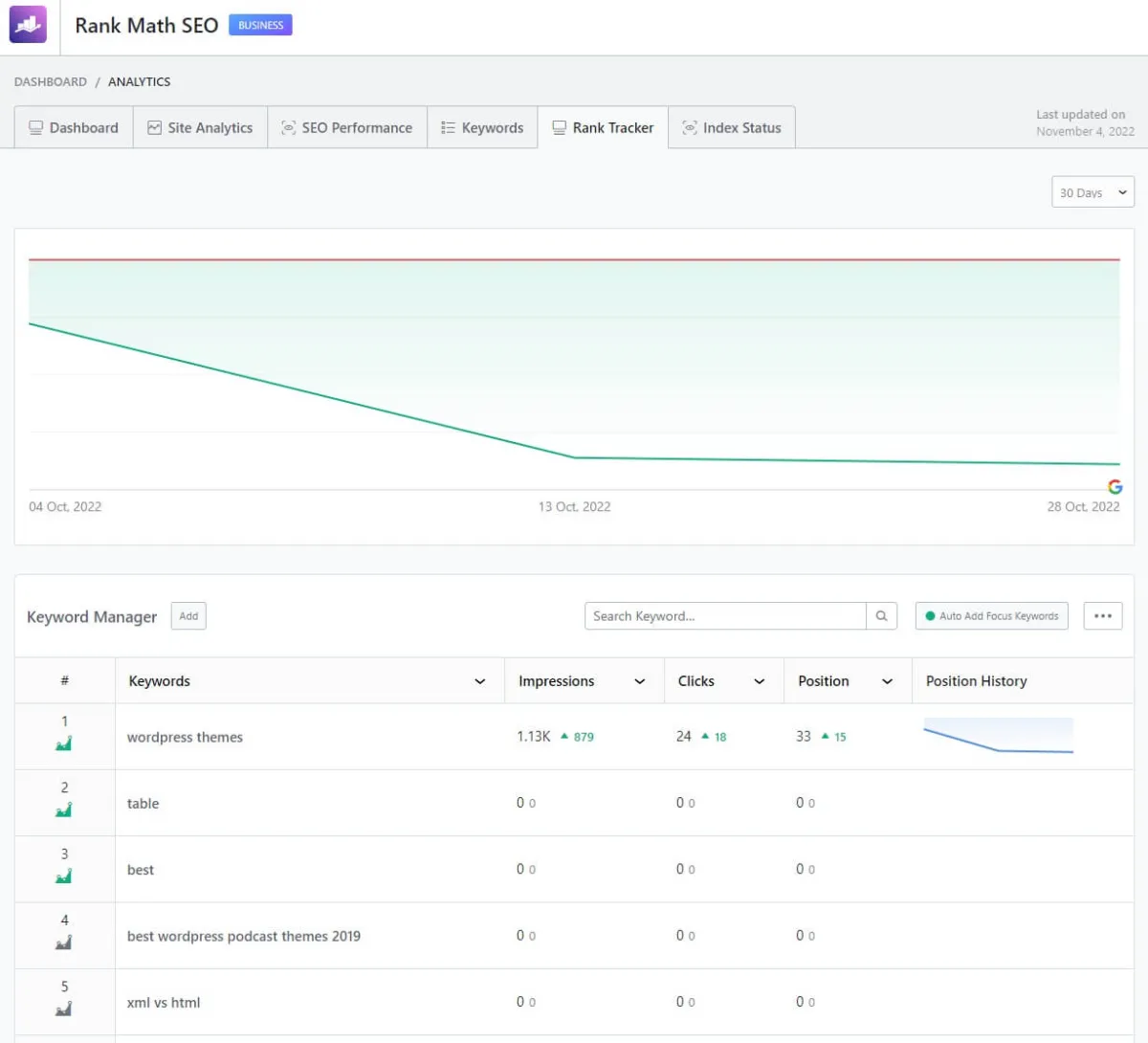Expand the Position column options

(885, 680)
